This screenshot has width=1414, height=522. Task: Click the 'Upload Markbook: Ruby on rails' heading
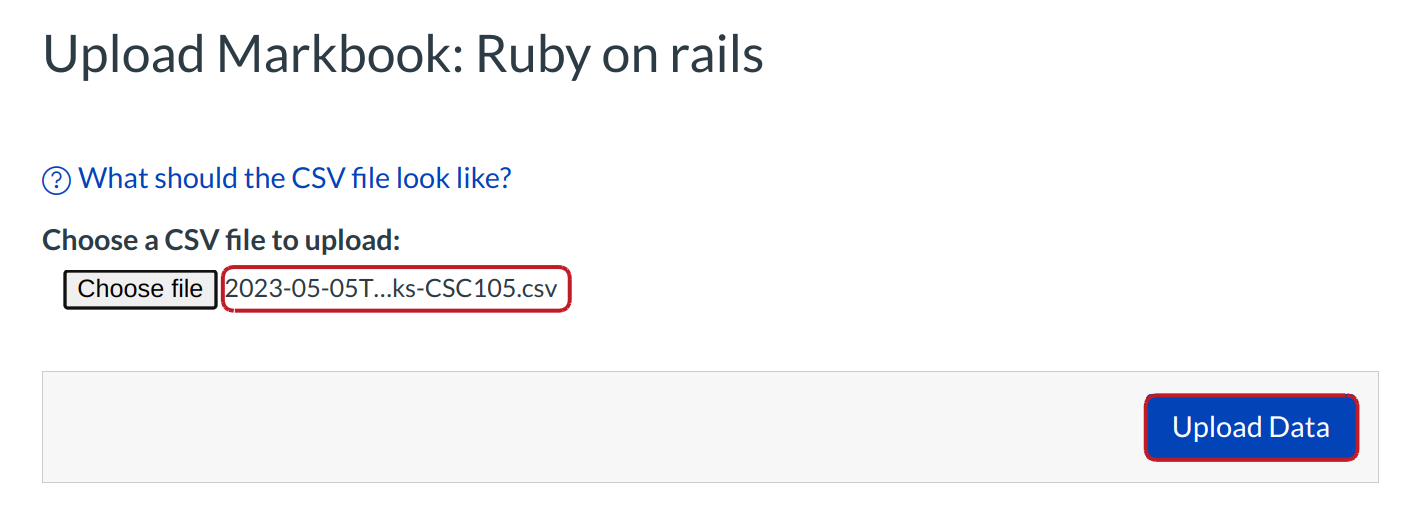[403, 55]
